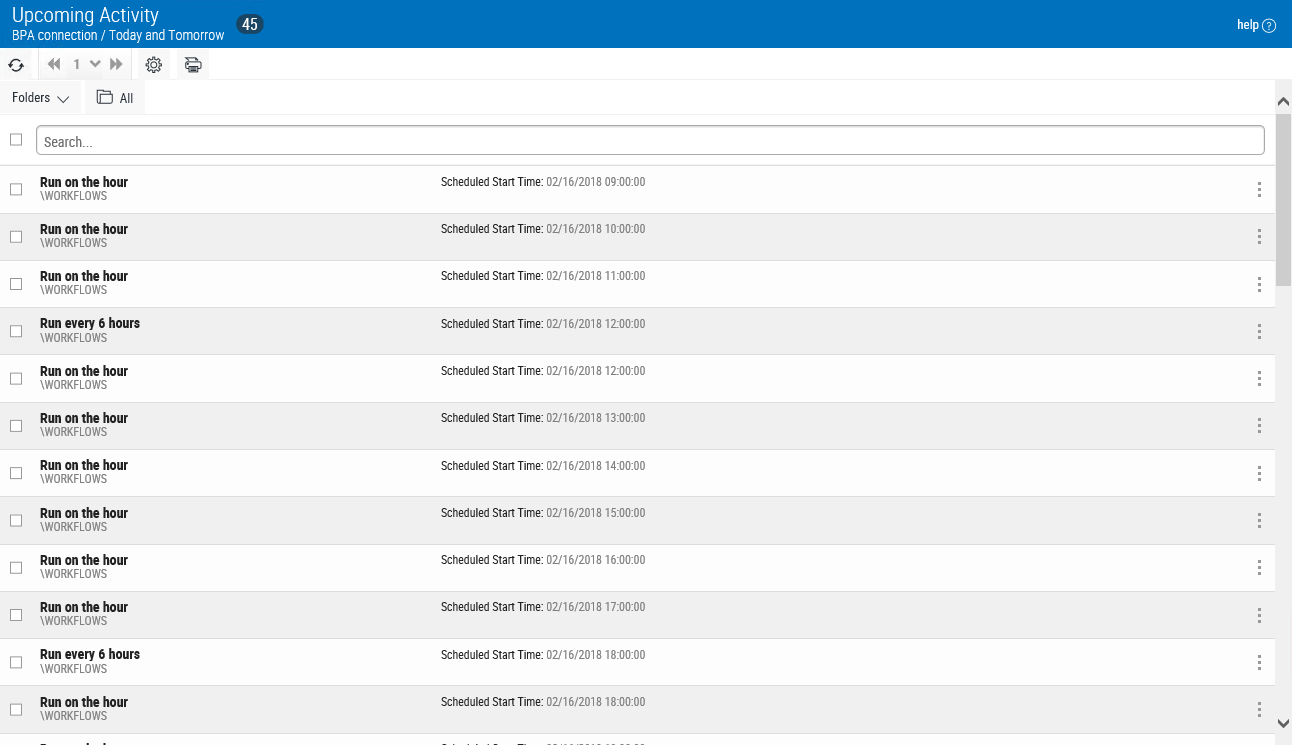The height and width of the screenshot is (745, 1292).
Task: Click the vertical scrollbar thumb
Action: (x=1283, y=200)
